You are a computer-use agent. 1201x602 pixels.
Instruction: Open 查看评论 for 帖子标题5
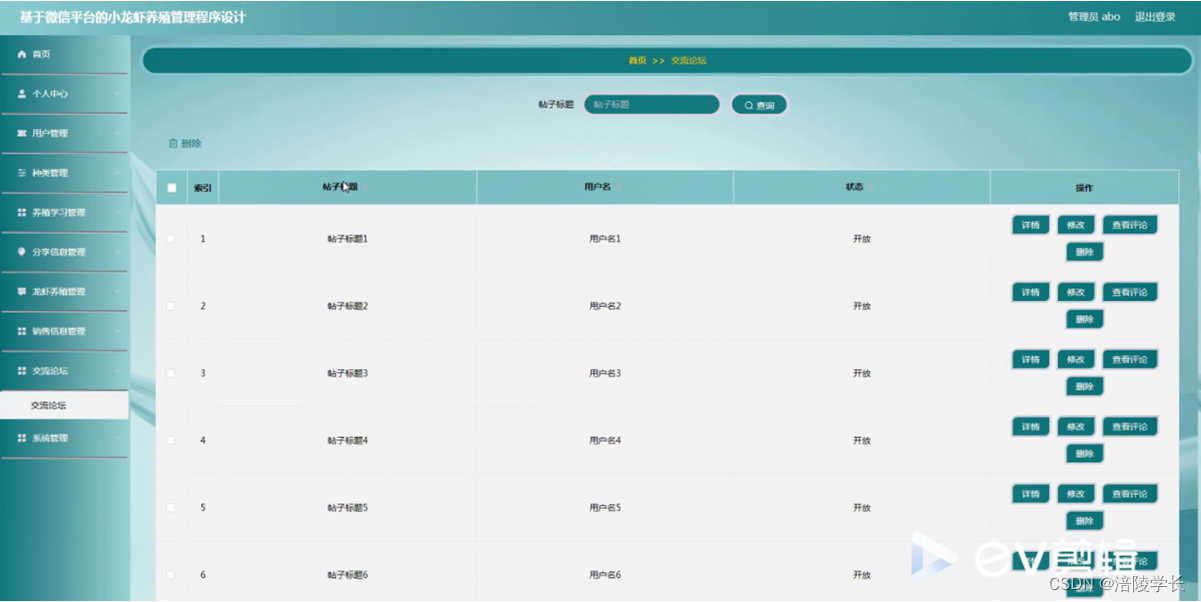pyautogui.click(x=1130, y=493)
